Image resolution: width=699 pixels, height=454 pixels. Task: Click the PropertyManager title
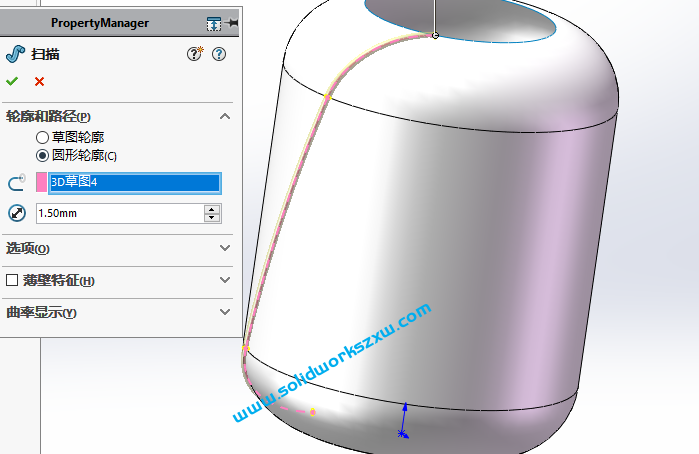[x=100, y=23]
